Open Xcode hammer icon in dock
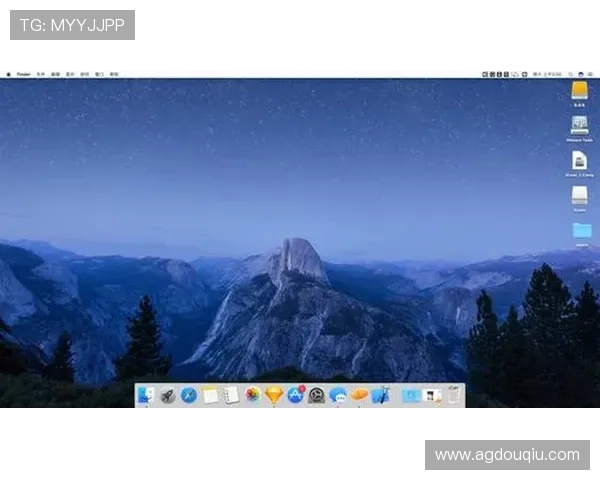The height and width of the screenshot is (480, 600). [381, 395]
